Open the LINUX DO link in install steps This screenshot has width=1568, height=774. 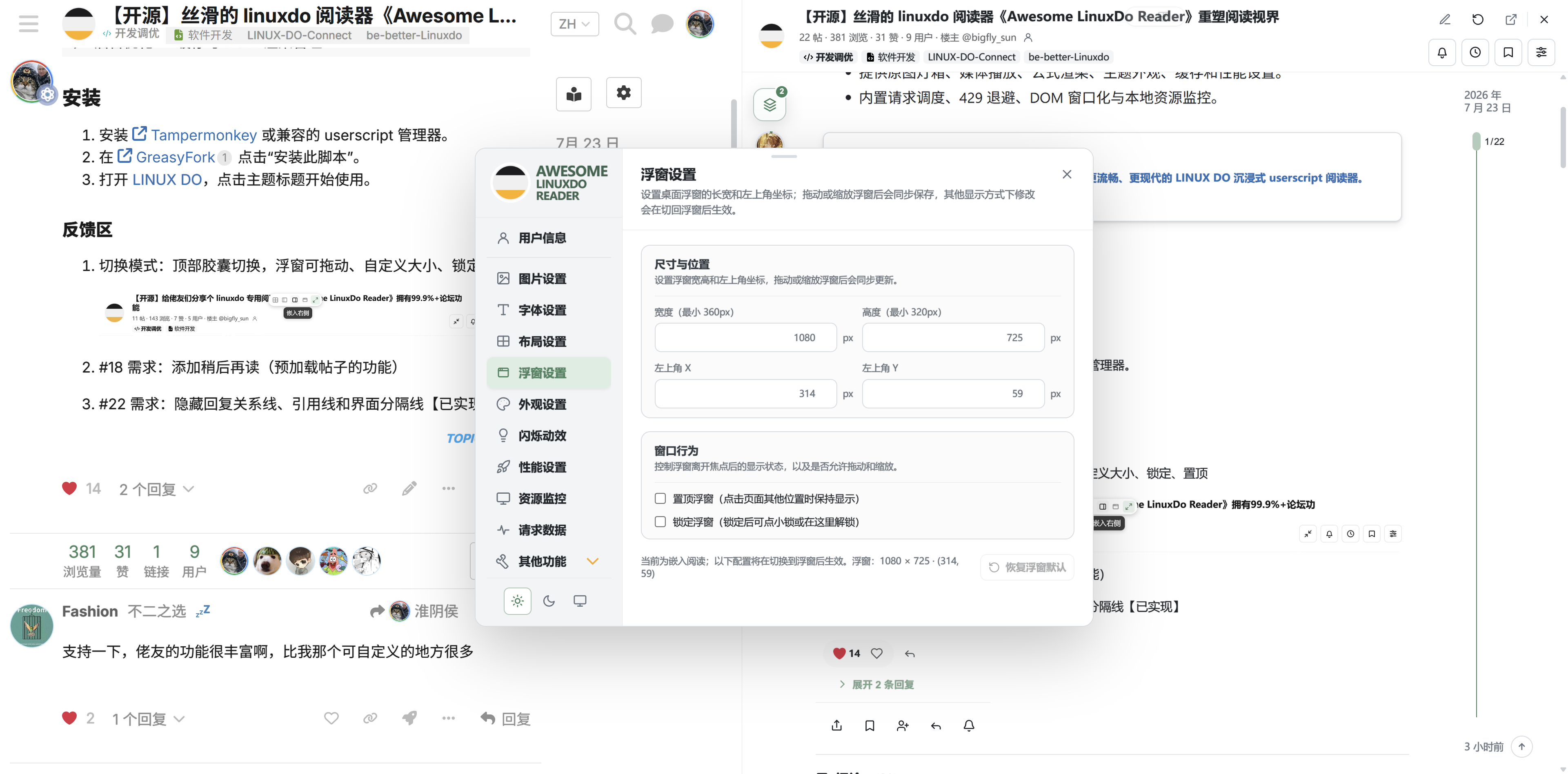[x=167, y=180]
